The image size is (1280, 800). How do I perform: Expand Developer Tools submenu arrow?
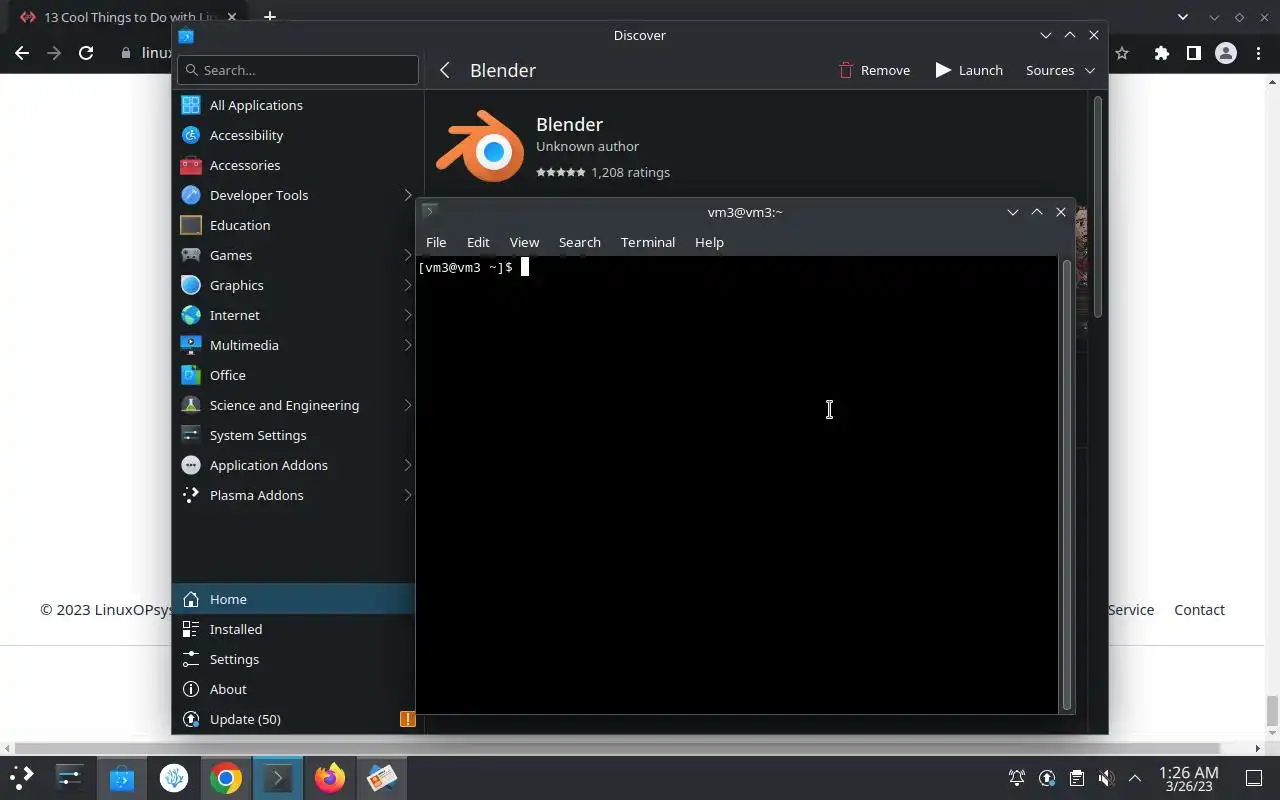[407, 195]
